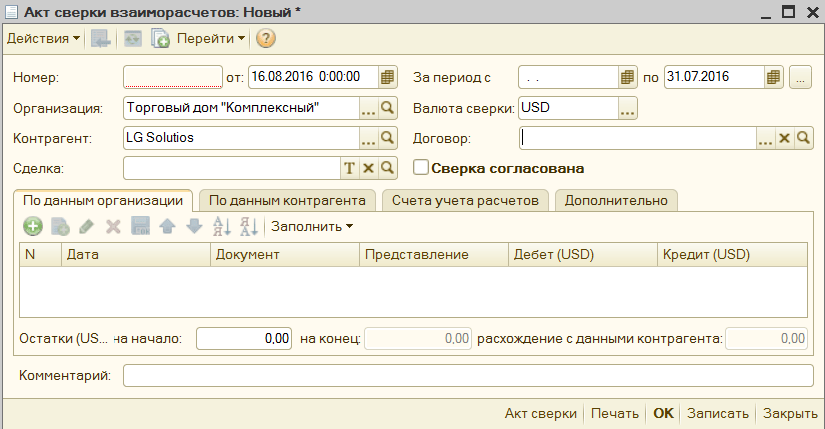Open calendar for the document date field
The width and height of the screenshot is (825, 429).
click(x=388, y=77)
